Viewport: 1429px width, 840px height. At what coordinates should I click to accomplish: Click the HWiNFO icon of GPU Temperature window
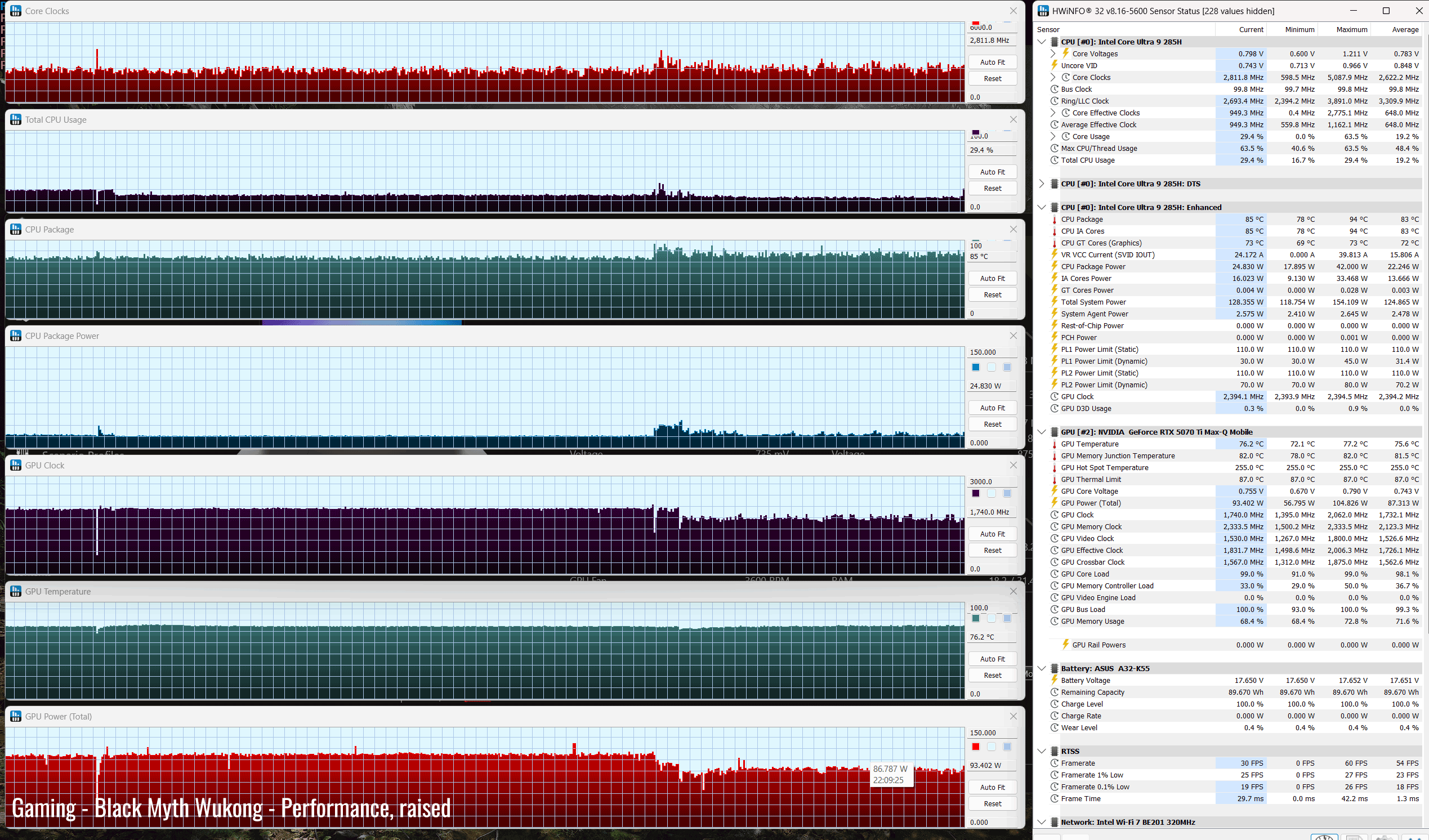16,592
